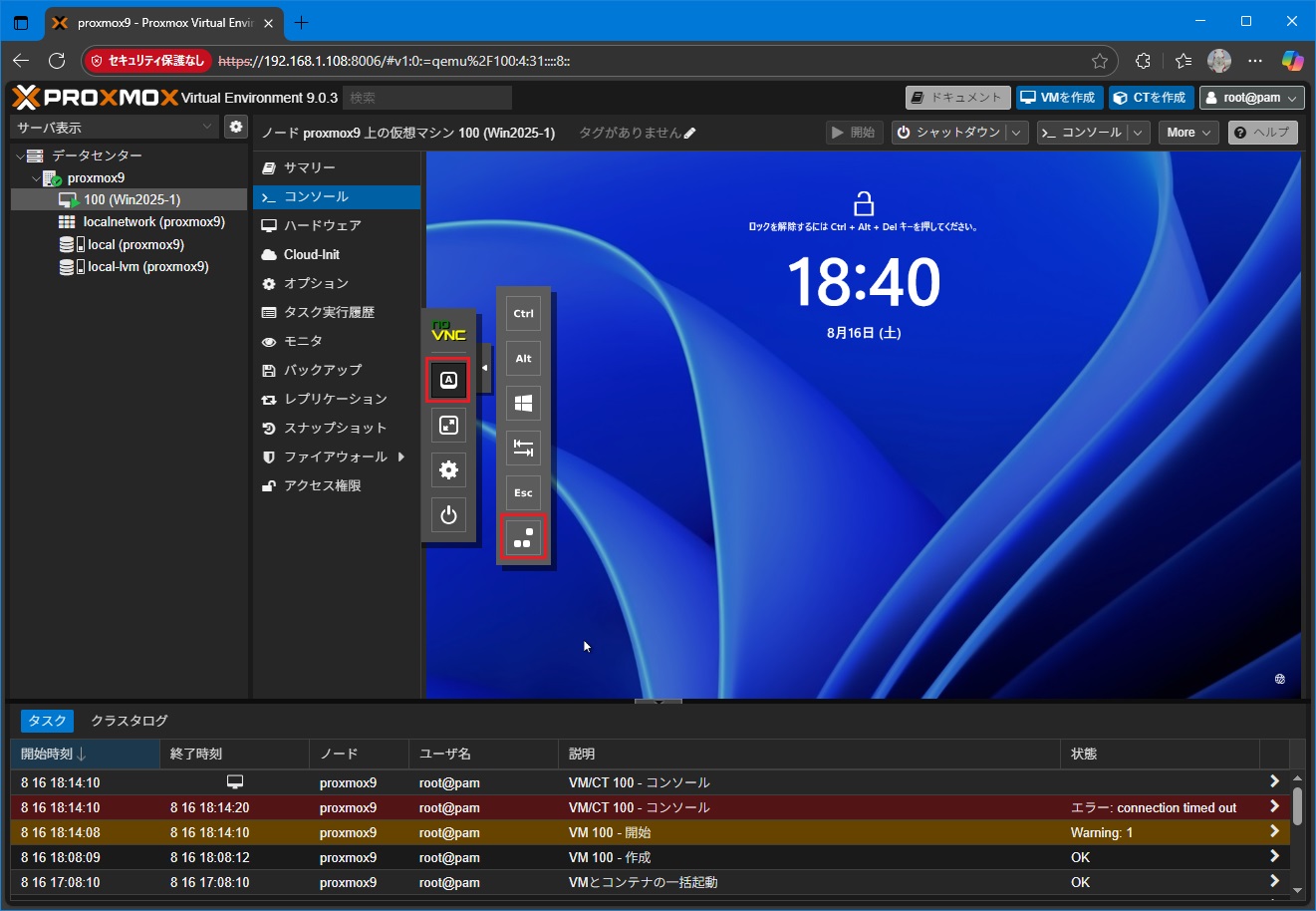
Task: Open the Cloud-Init menu item
Action: [337, 254]
